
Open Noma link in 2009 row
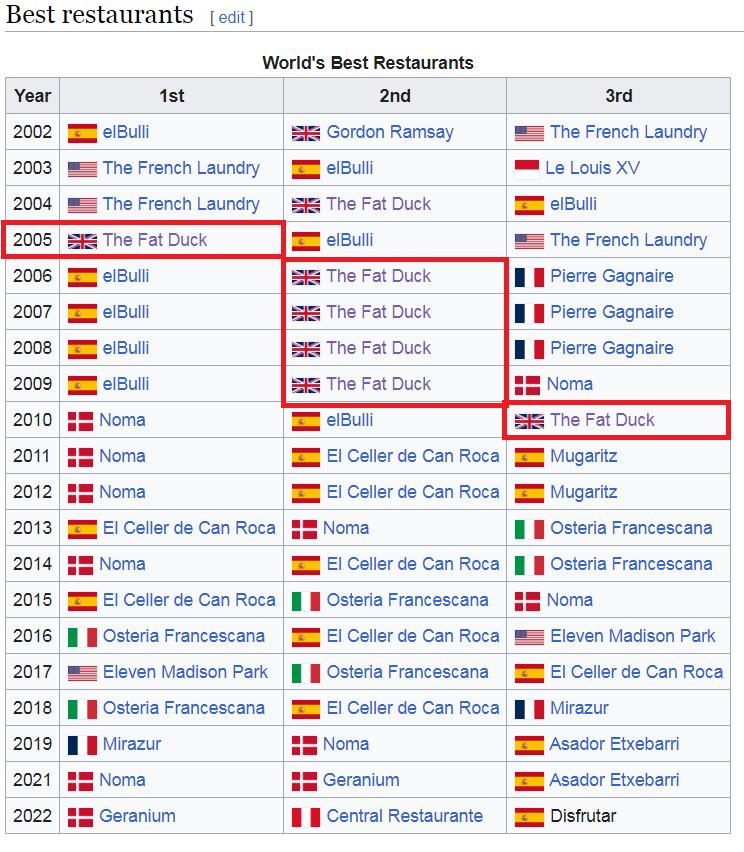[x=570, y=384]
